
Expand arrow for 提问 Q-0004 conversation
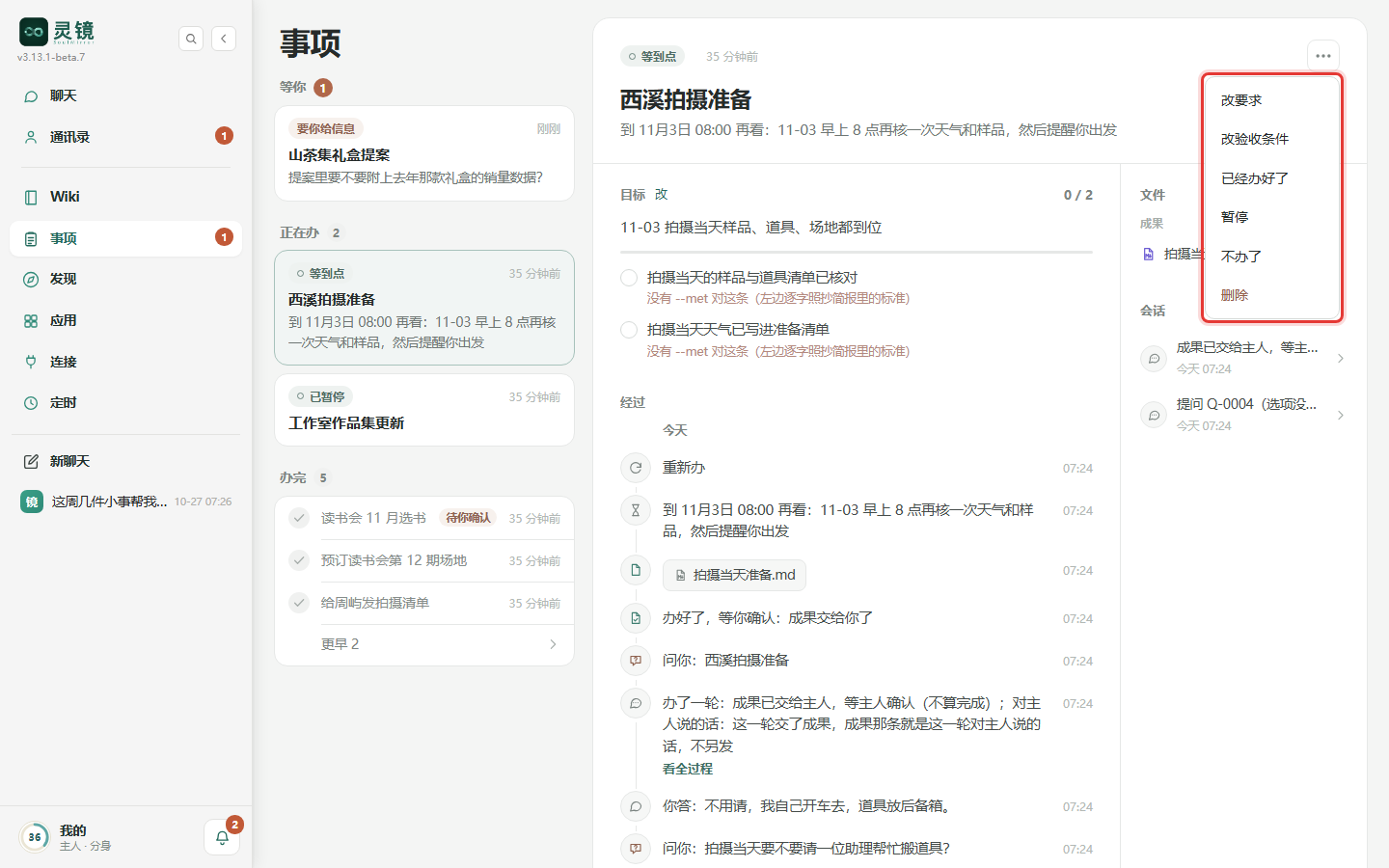pos(1341,416)
